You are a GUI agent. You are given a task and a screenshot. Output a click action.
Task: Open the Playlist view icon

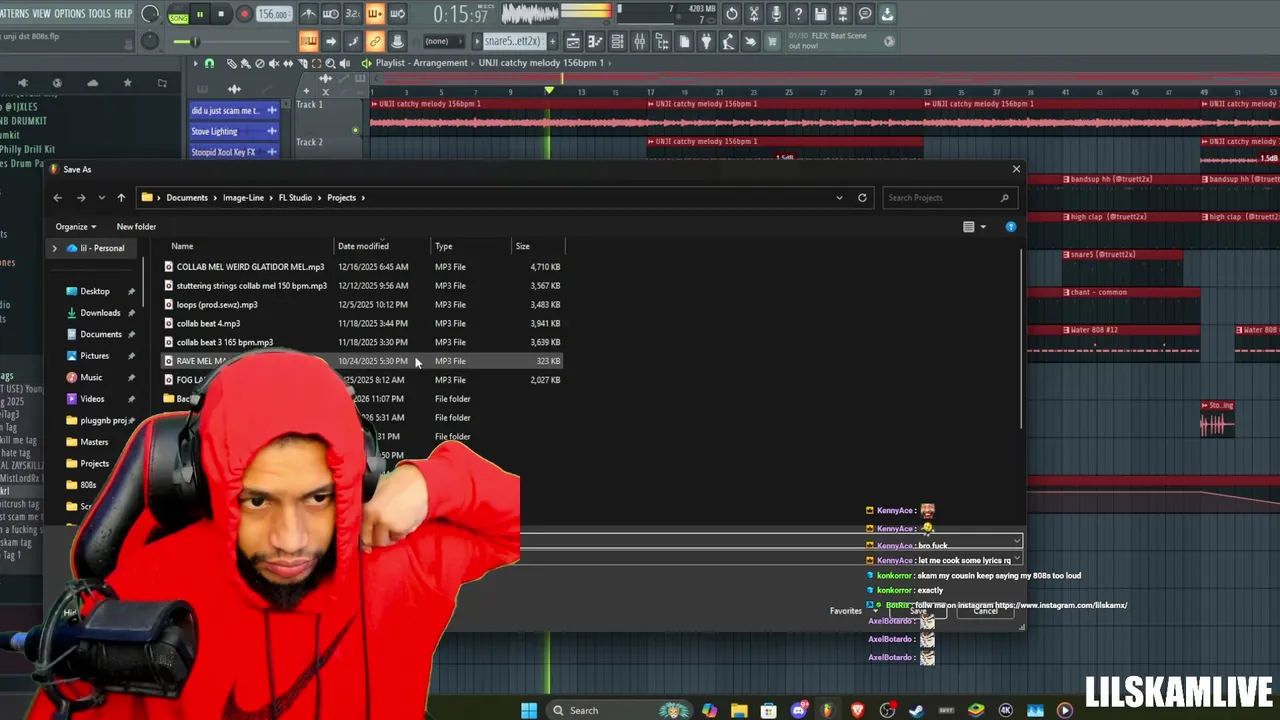(573, 41)
